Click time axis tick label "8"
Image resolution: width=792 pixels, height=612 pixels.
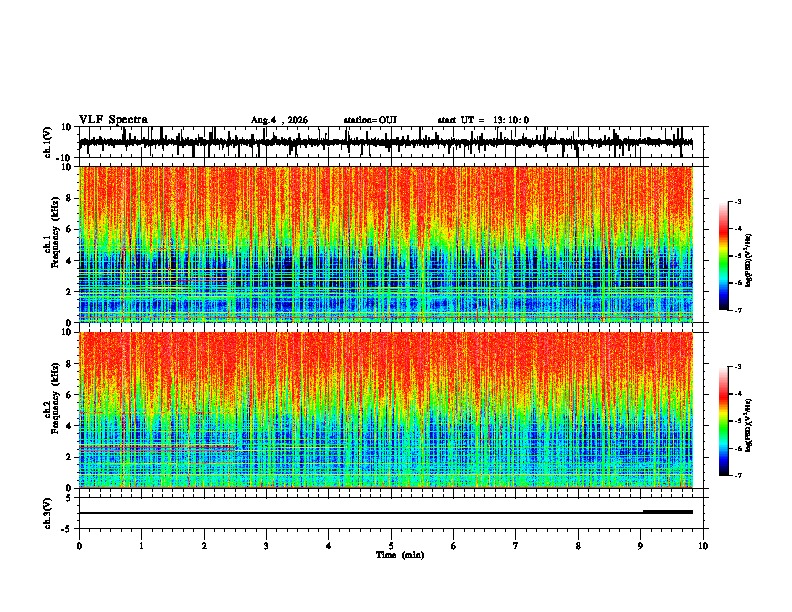click(578, 546)
